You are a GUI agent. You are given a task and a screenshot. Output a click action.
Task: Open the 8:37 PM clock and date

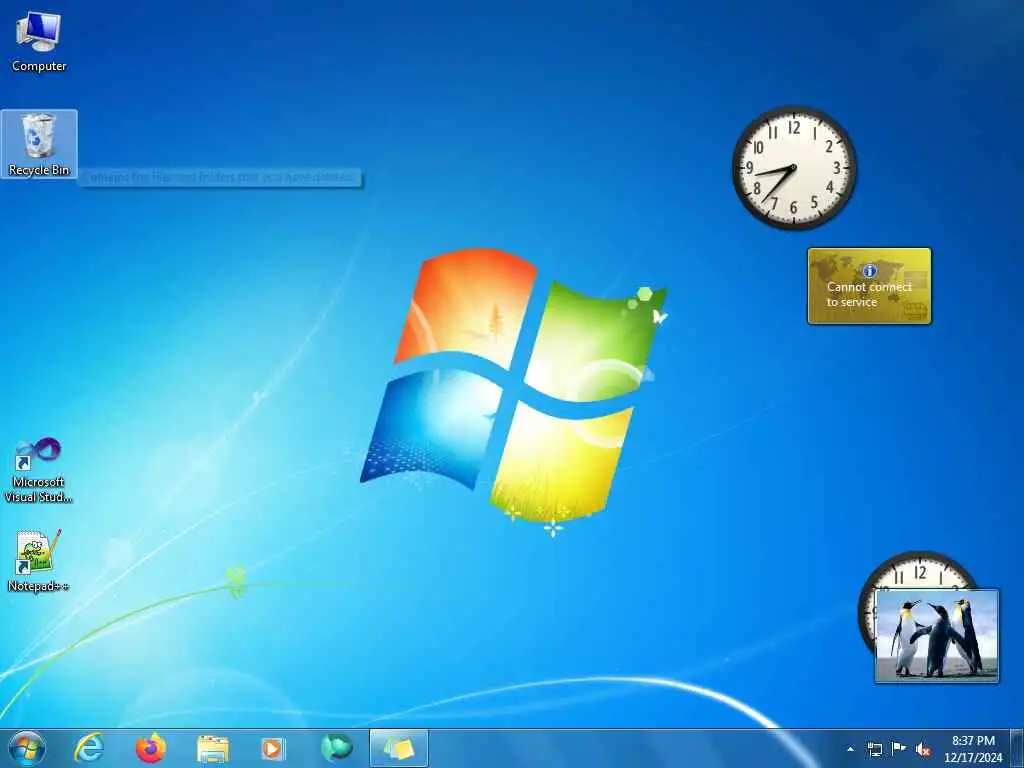(x=972, y=749)
